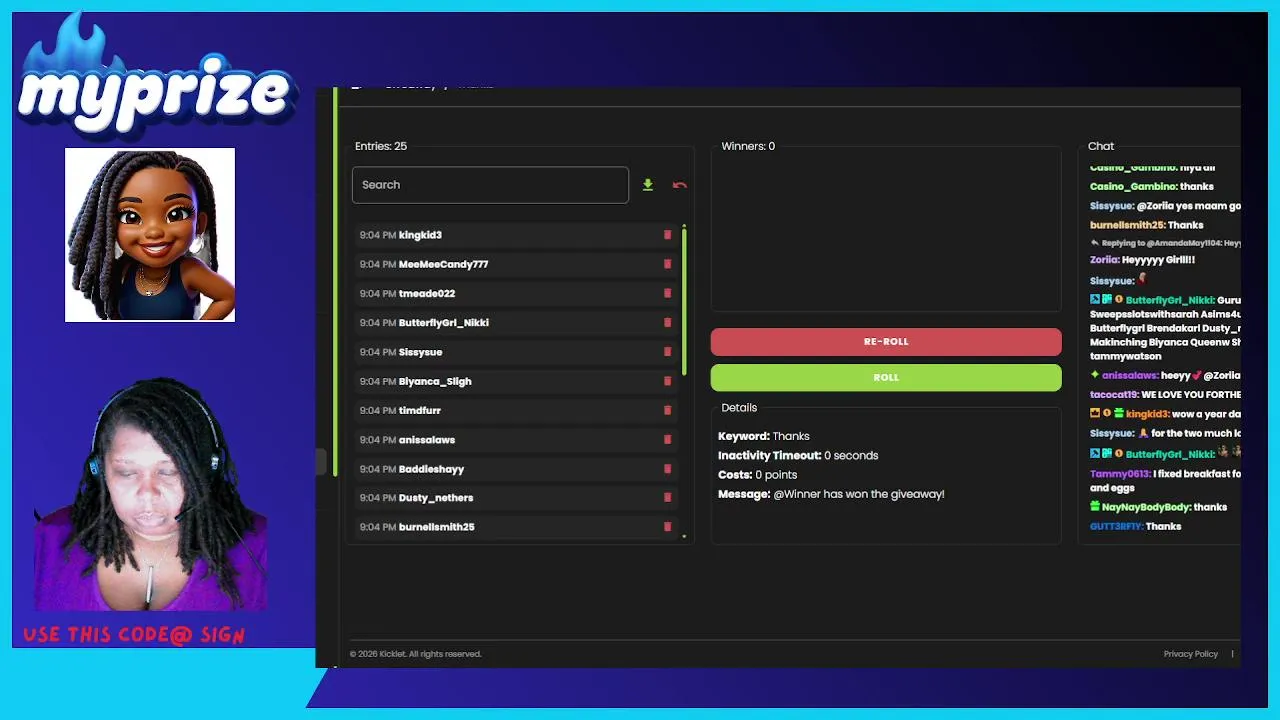The width and height of the screenshot is (1280, 720).
Task: Click the Costs: 0 points detail
Action: 757,475
